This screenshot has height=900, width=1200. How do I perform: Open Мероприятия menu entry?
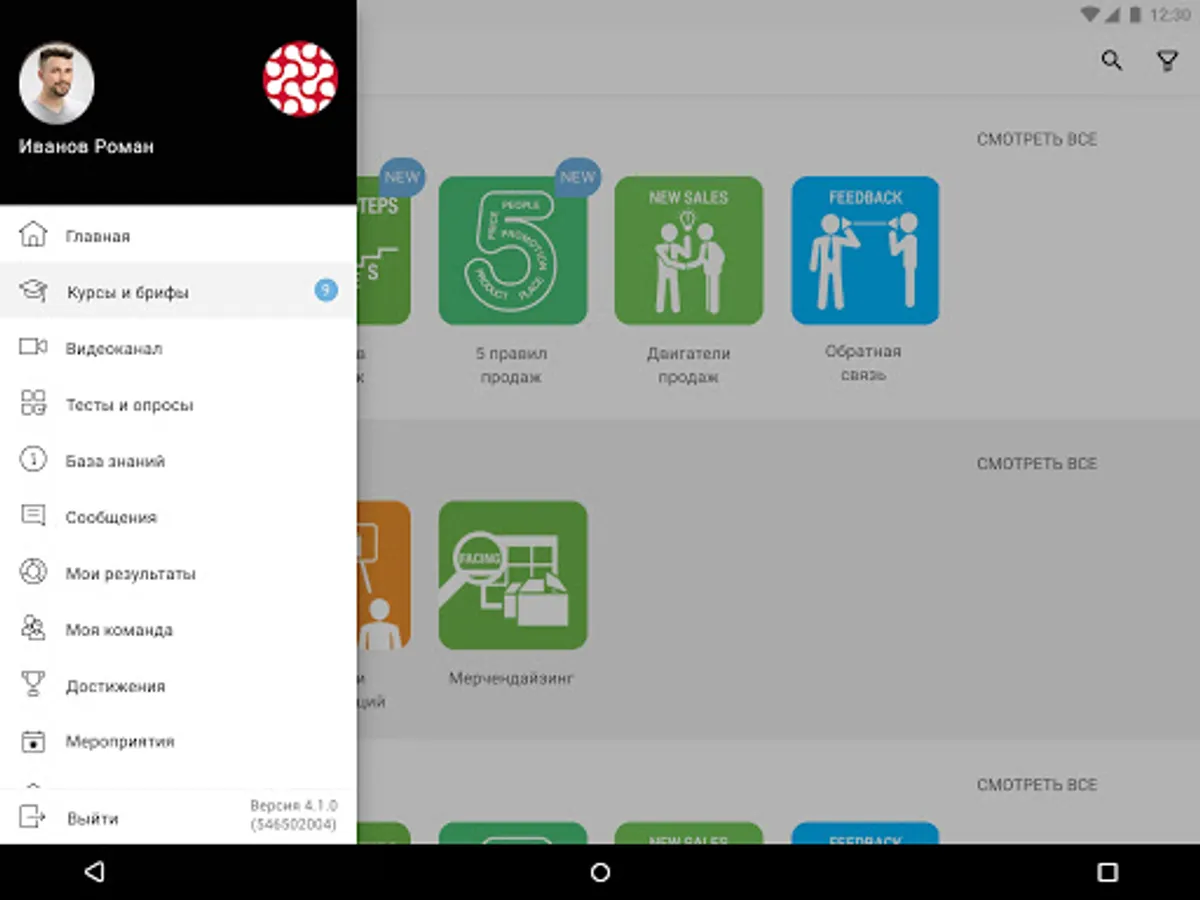(x=178, y=742)
